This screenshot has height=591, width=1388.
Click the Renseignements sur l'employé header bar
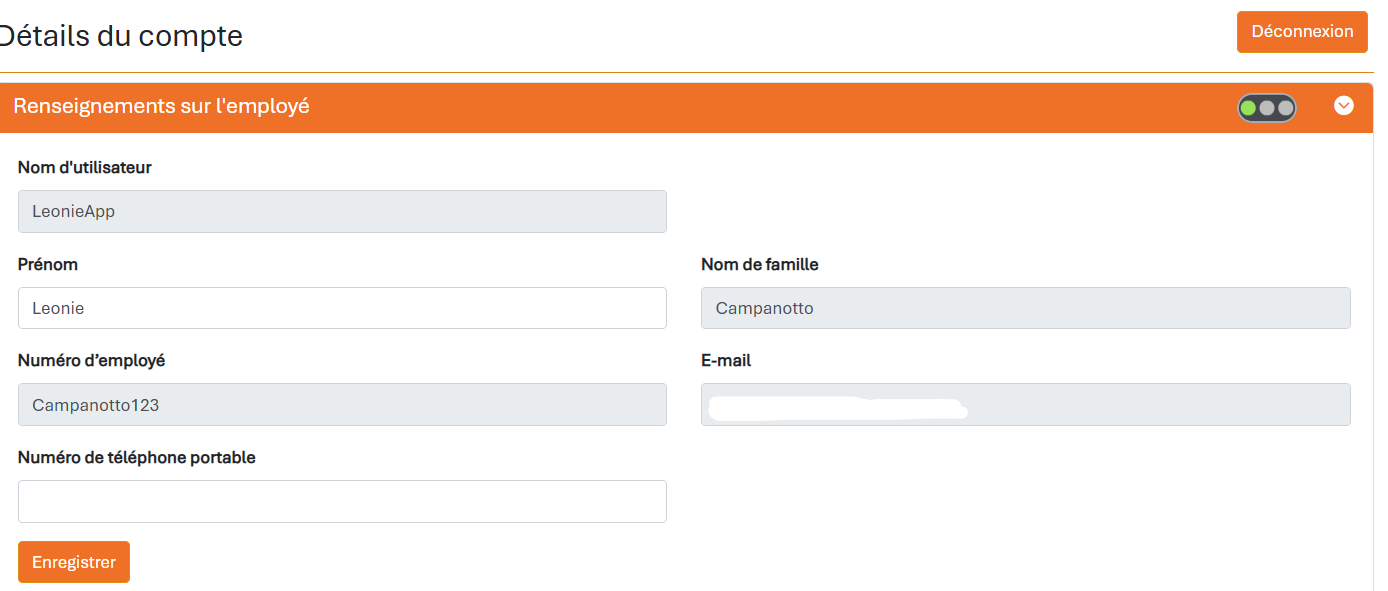coord(686,107)
